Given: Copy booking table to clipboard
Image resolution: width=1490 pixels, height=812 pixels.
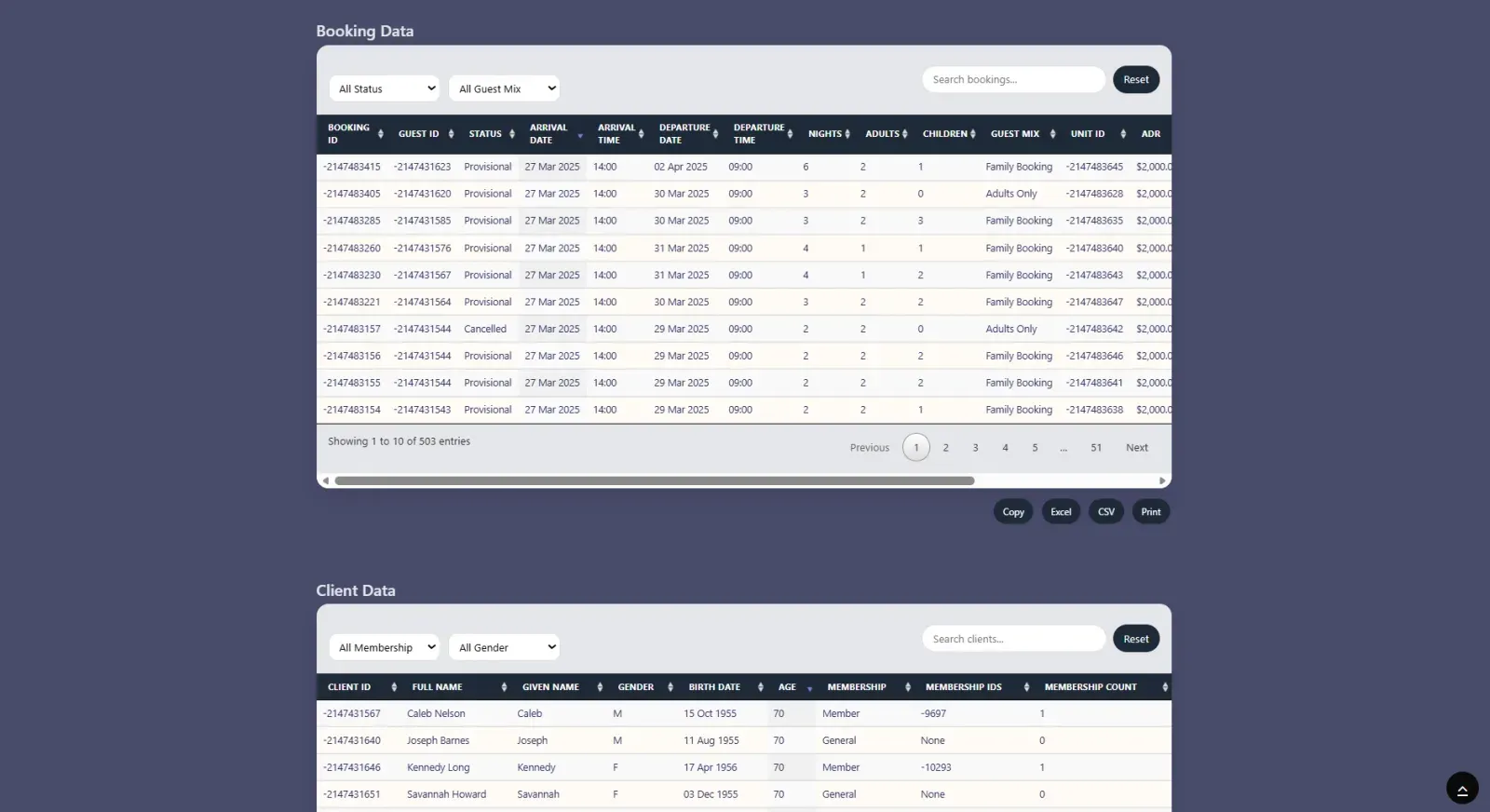Looking at the screenshot, I should tap(1013, 512).
